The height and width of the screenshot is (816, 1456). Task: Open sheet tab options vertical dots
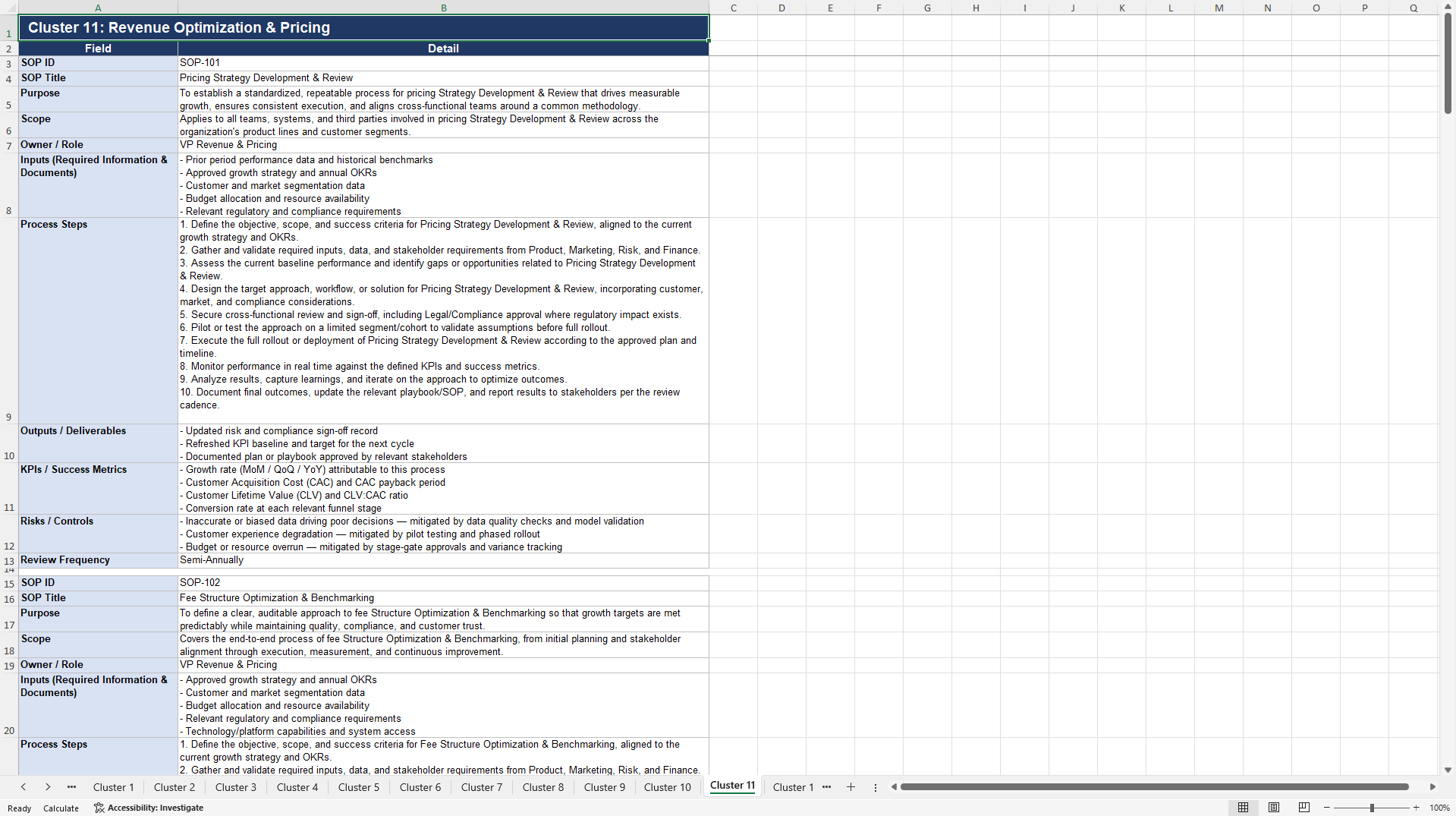pos(875,787)
